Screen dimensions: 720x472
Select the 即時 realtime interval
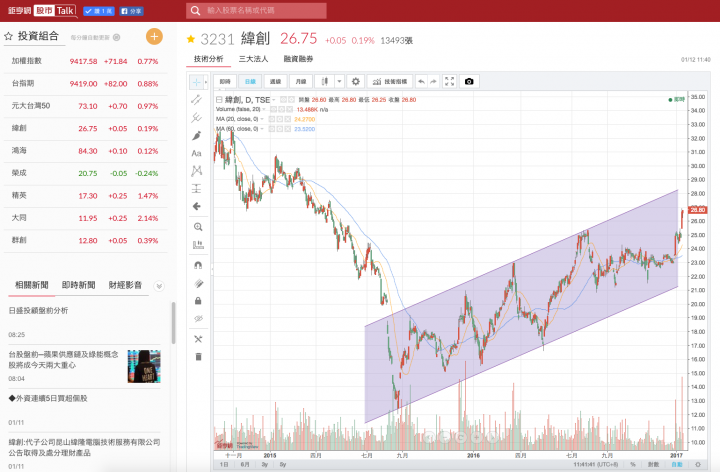tap(225, 82)
